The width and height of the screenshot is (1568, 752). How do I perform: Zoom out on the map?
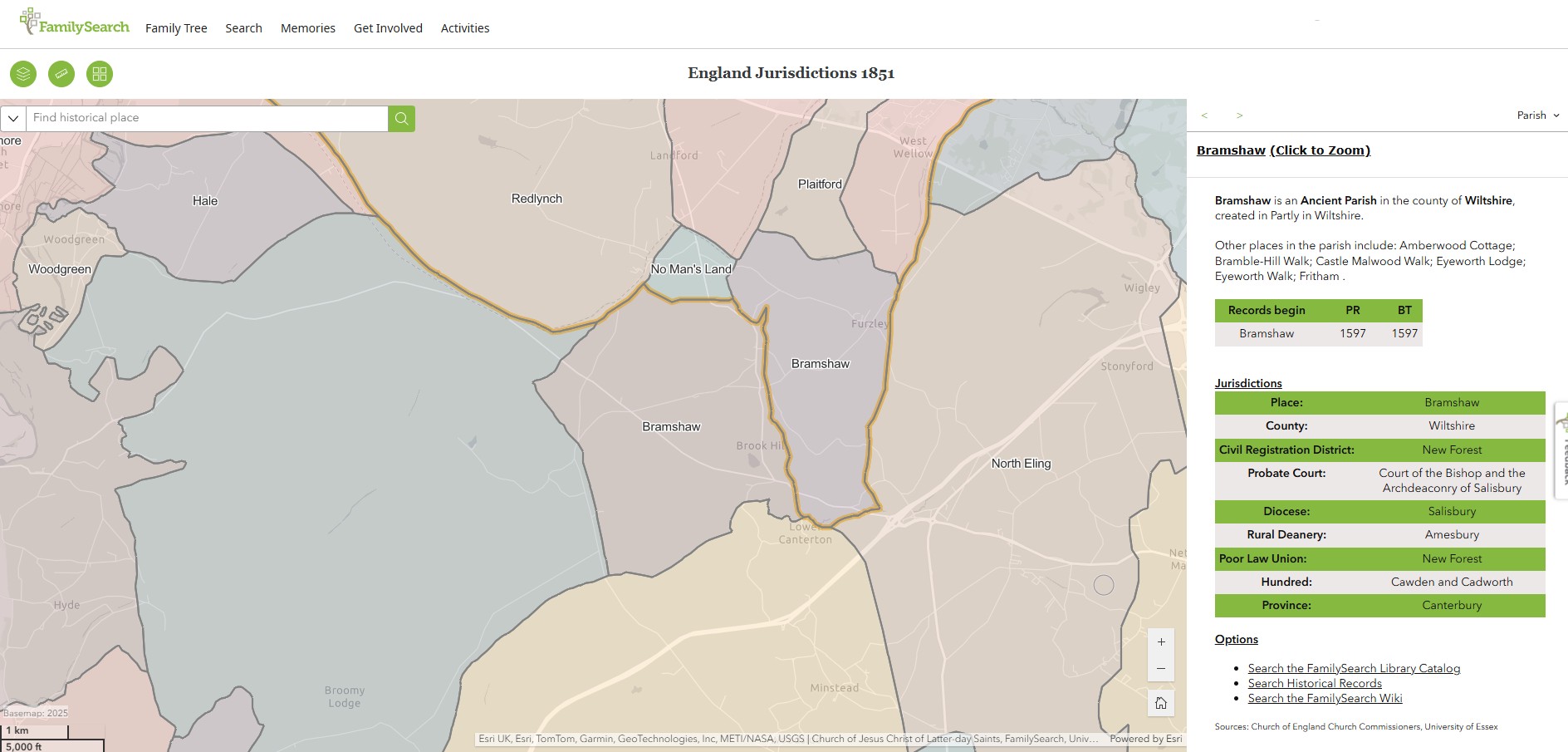[x=1161, y=668]
